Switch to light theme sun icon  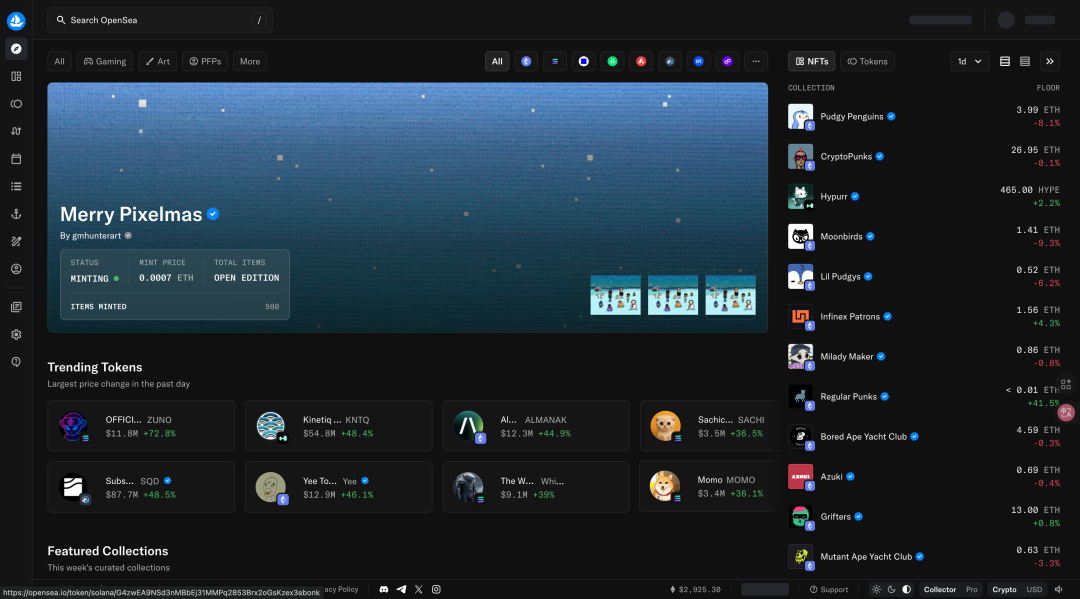click(x=876, y=589)
